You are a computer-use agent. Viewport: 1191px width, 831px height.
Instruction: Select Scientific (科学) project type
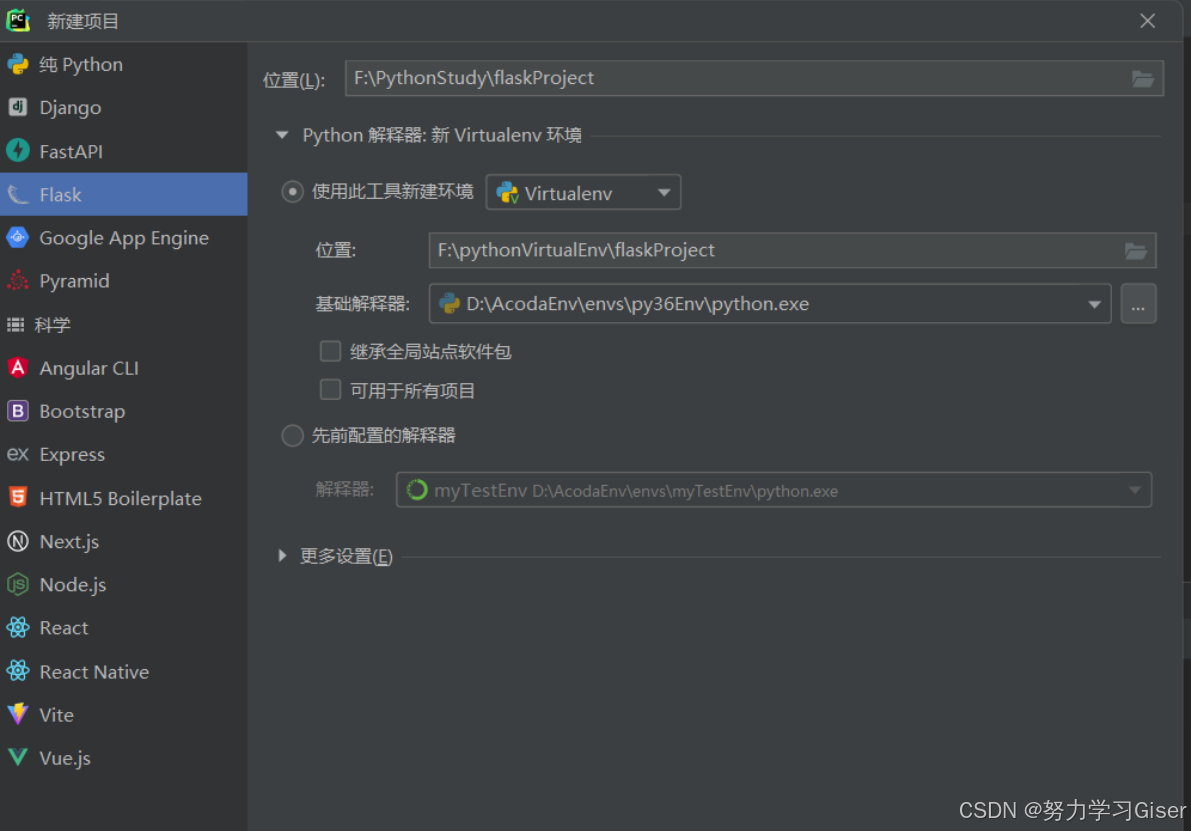pos(124,324)
